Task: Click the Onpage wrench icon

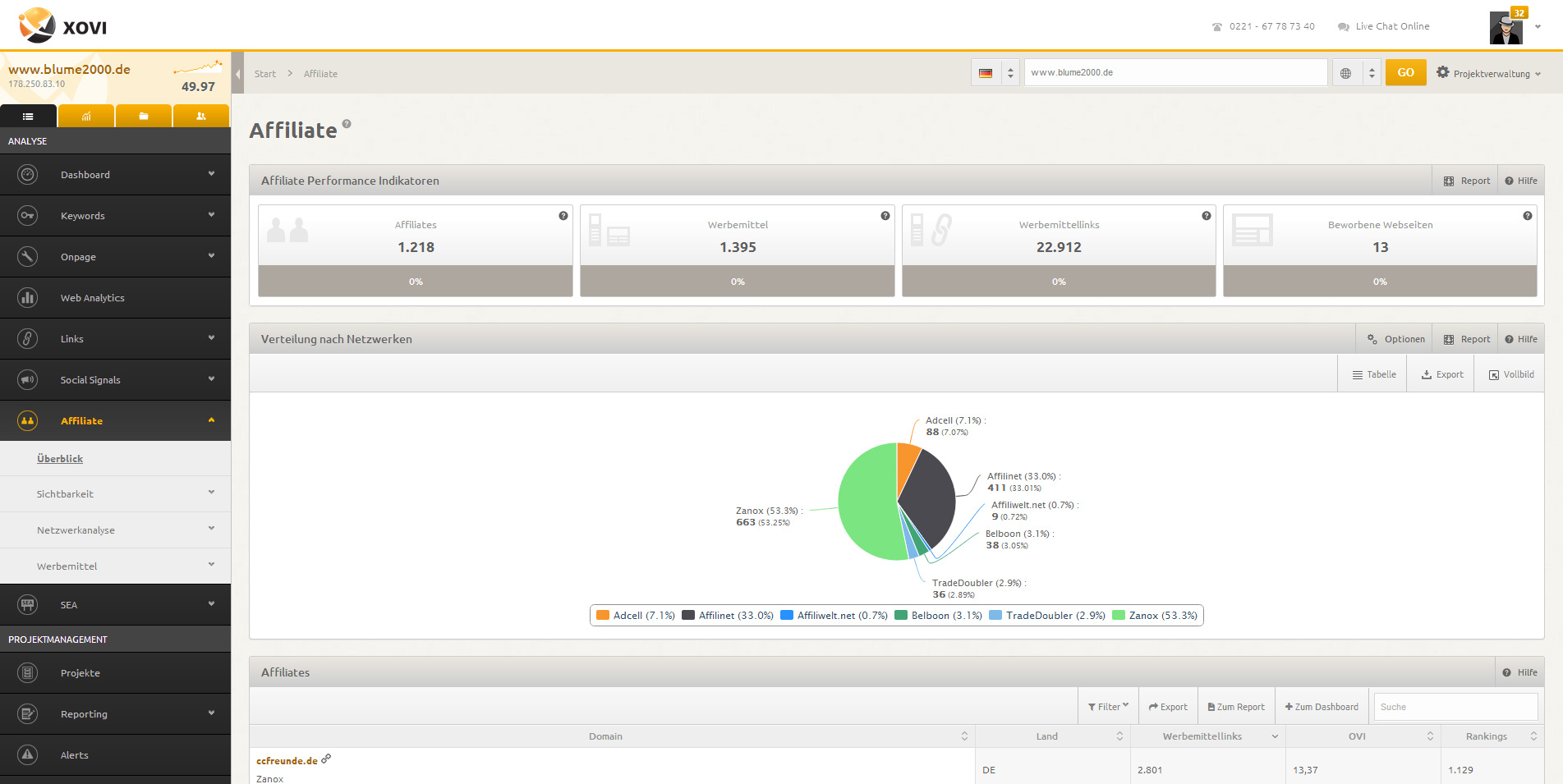Action: pos(28,257)
